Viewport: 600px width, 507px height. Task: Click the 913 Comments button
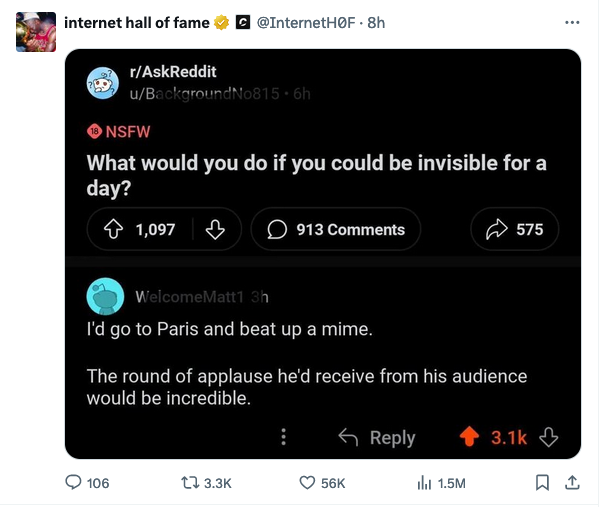coord(335,229)
